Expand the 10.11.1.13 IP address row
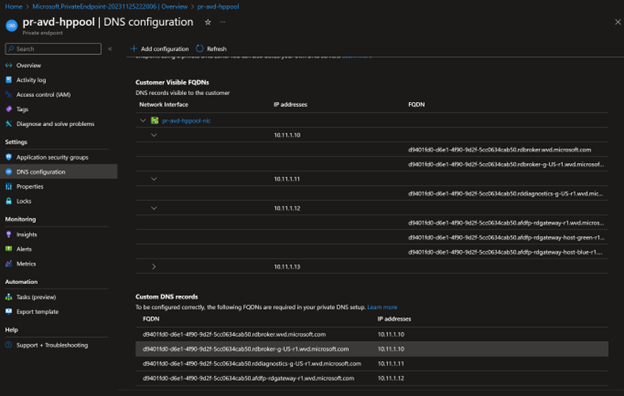Image resolution: width=624 pixels, height=396 pixels. [x=154, y=267]
